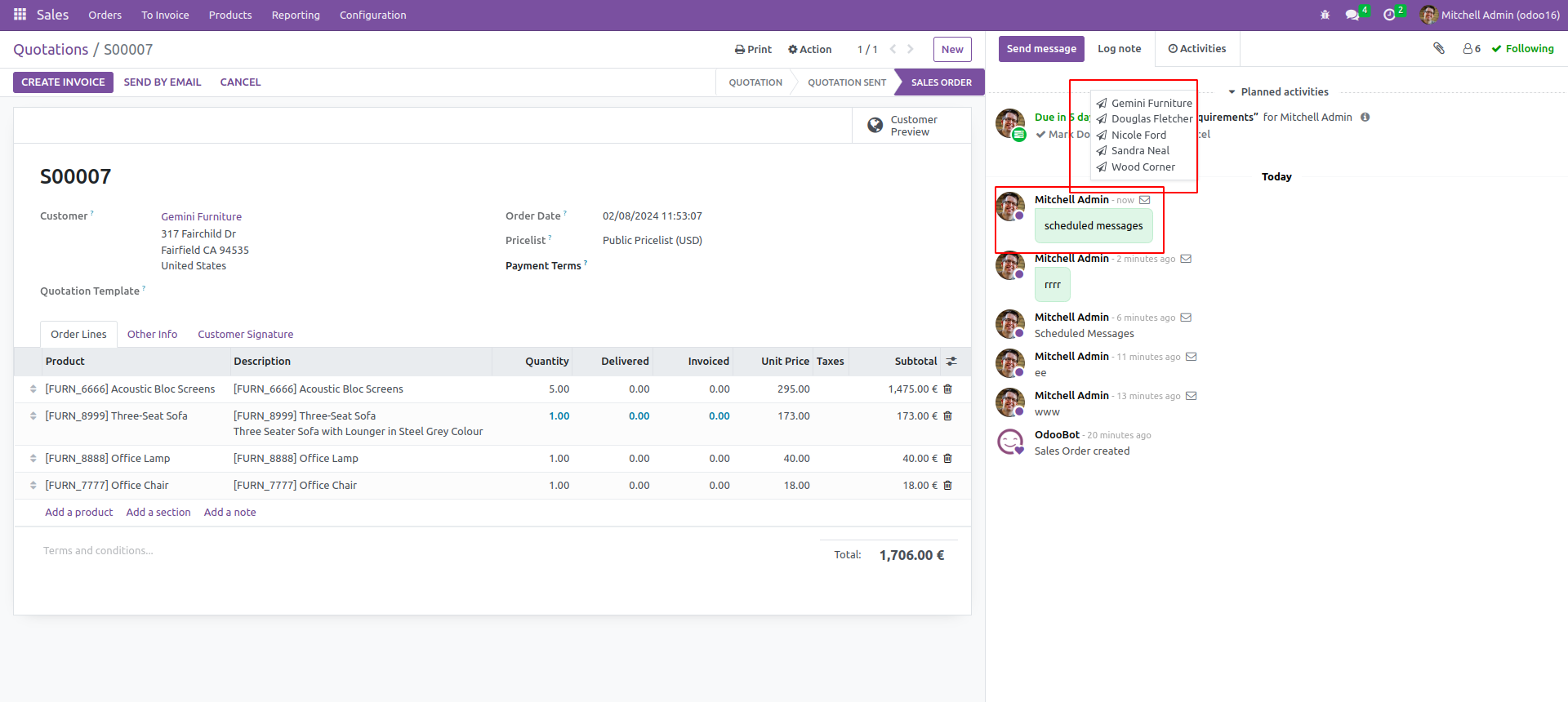The width and height of the screenshot is (1568, 702).
Task: Delete the Acoustic Bloc Screens line
Action: 948,389
